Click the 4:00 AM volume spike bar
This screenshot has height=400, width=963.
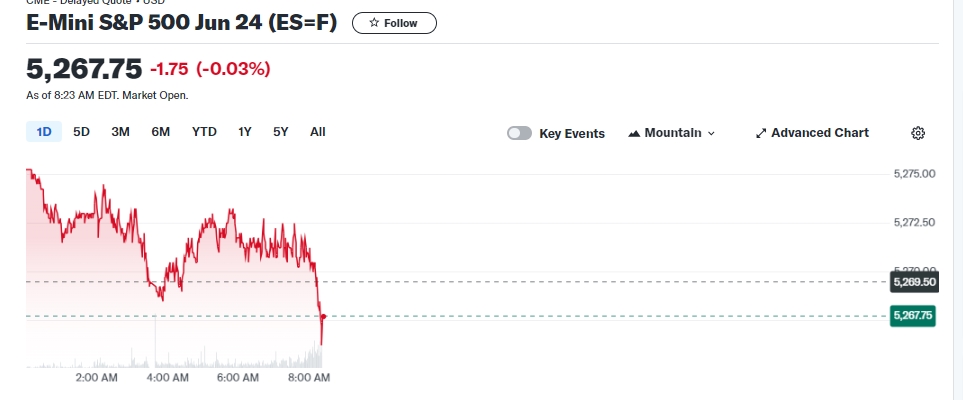pos(156,345)
